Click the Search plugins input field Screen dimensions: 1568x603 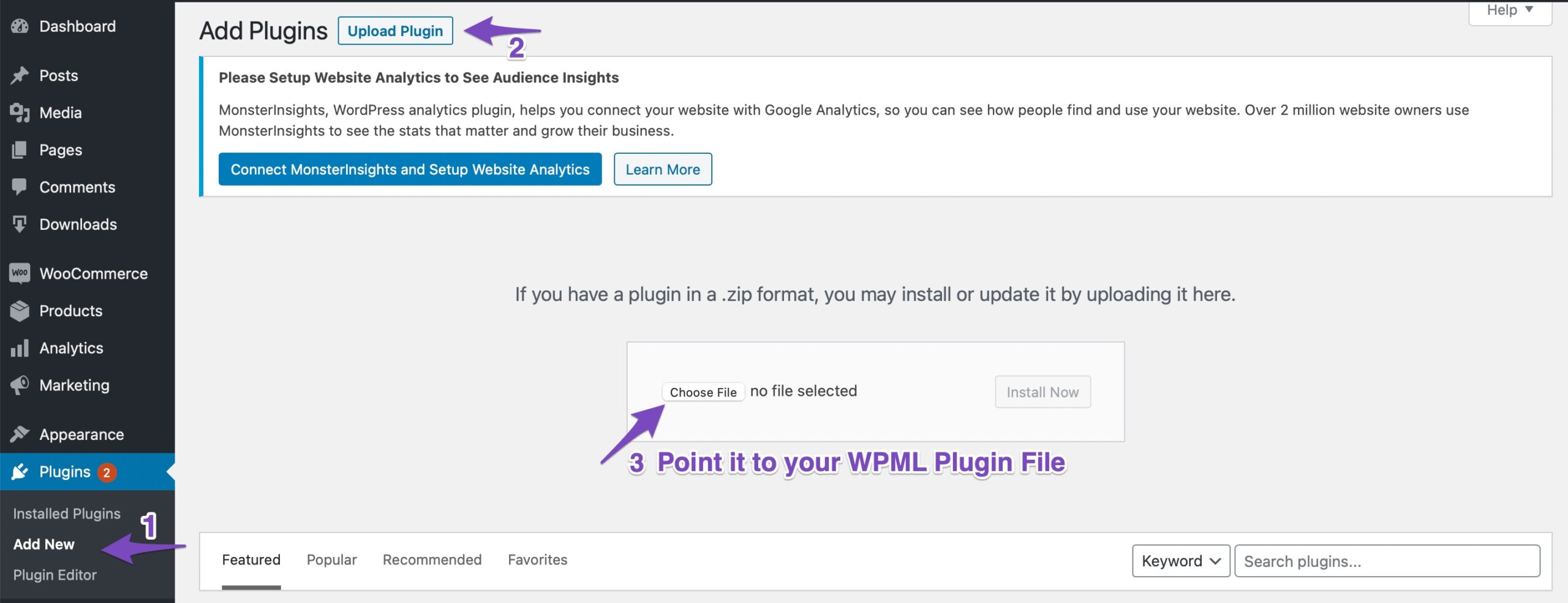tap(1387, 561)
